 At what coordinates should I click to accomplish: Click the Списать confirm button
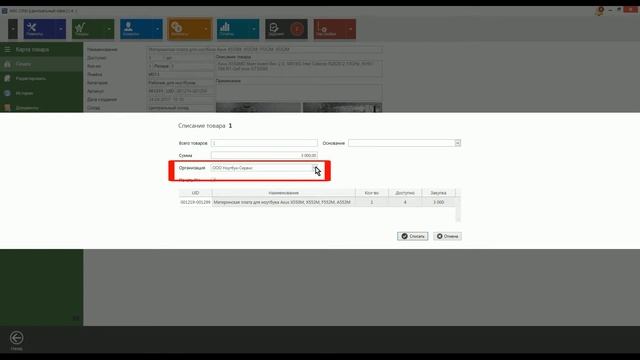pyautogui.click(x=413, y=236)
